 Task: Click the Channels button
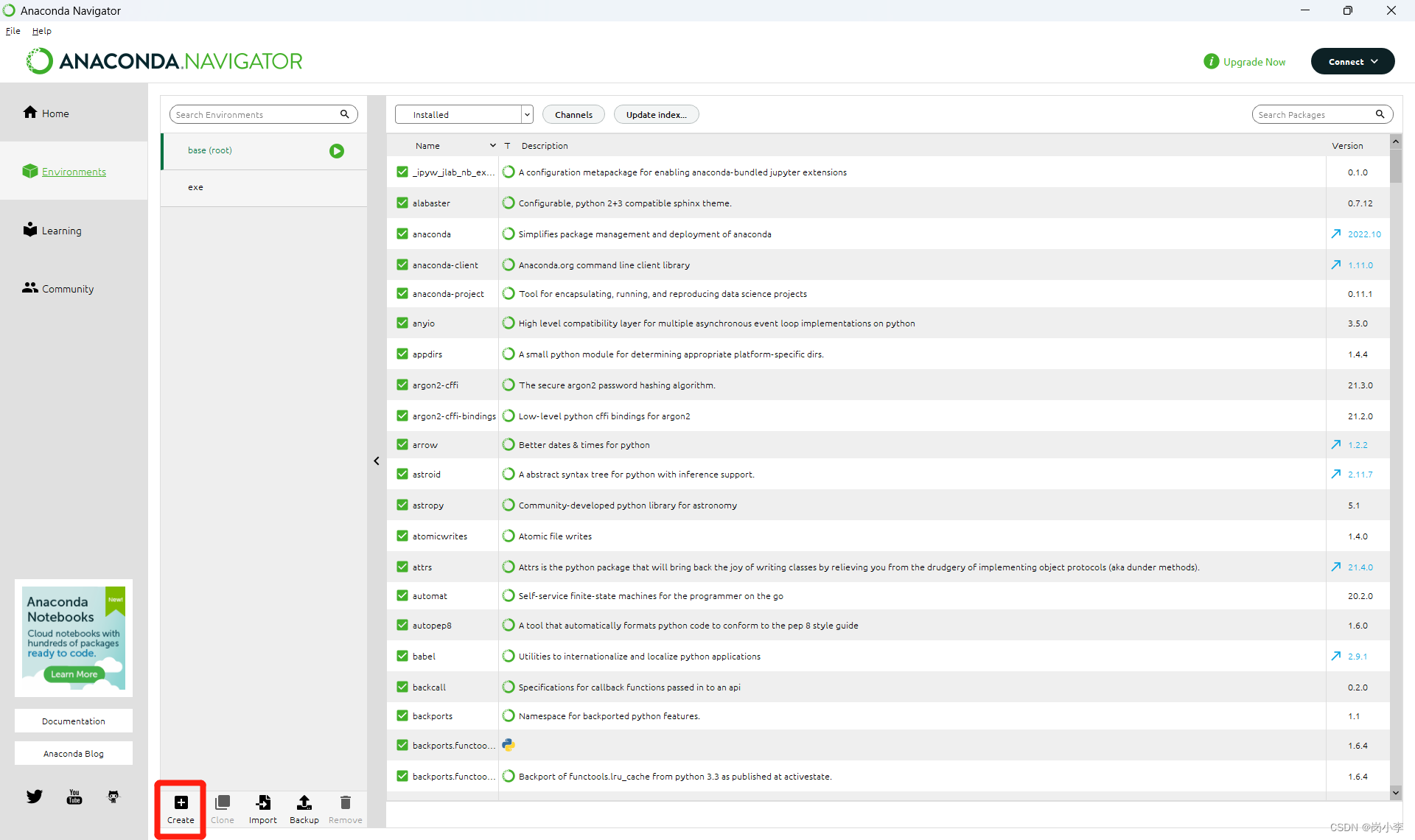click(573, 115)
